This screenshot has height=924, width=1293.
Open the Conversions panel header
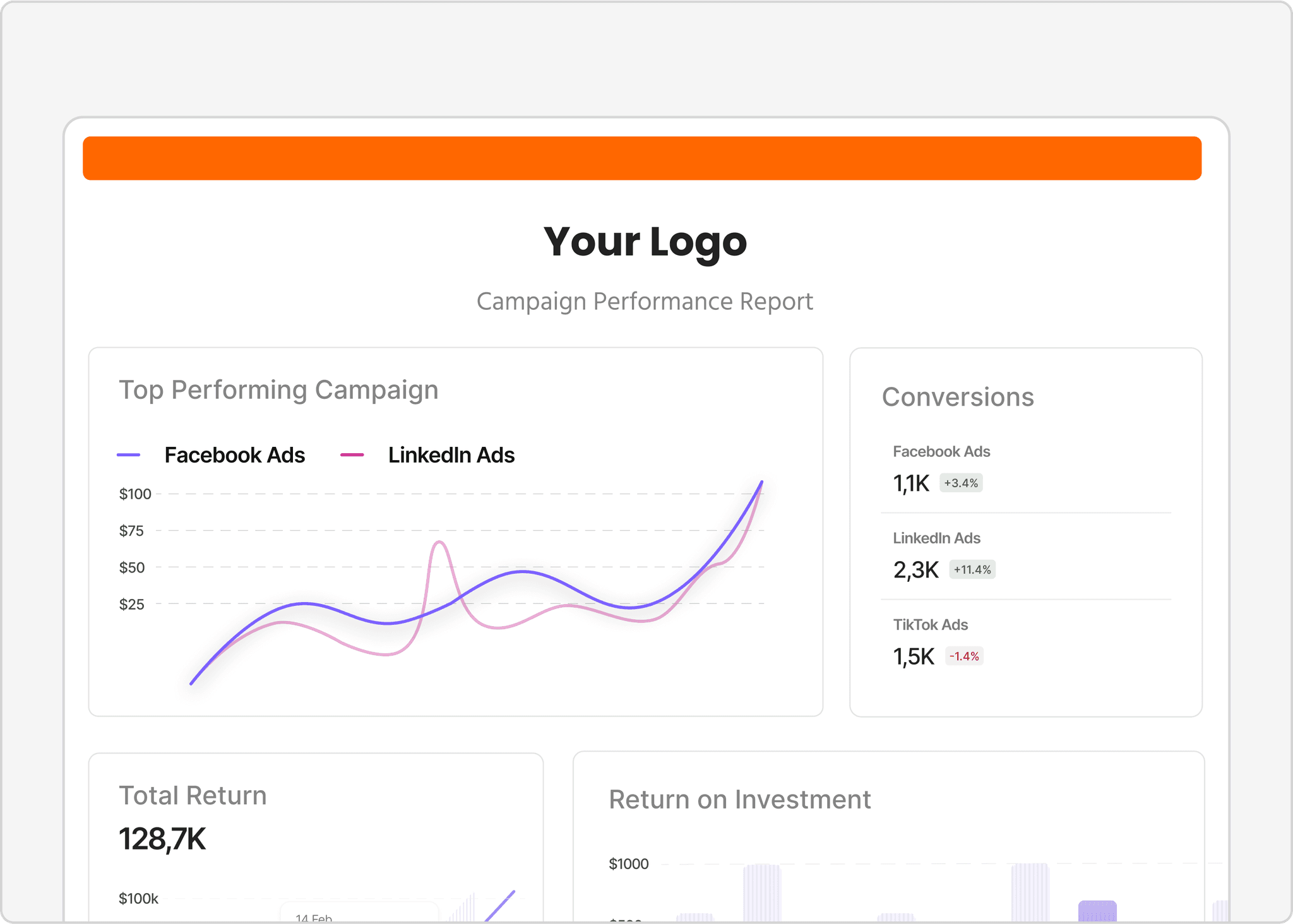[x=958, y=396]
